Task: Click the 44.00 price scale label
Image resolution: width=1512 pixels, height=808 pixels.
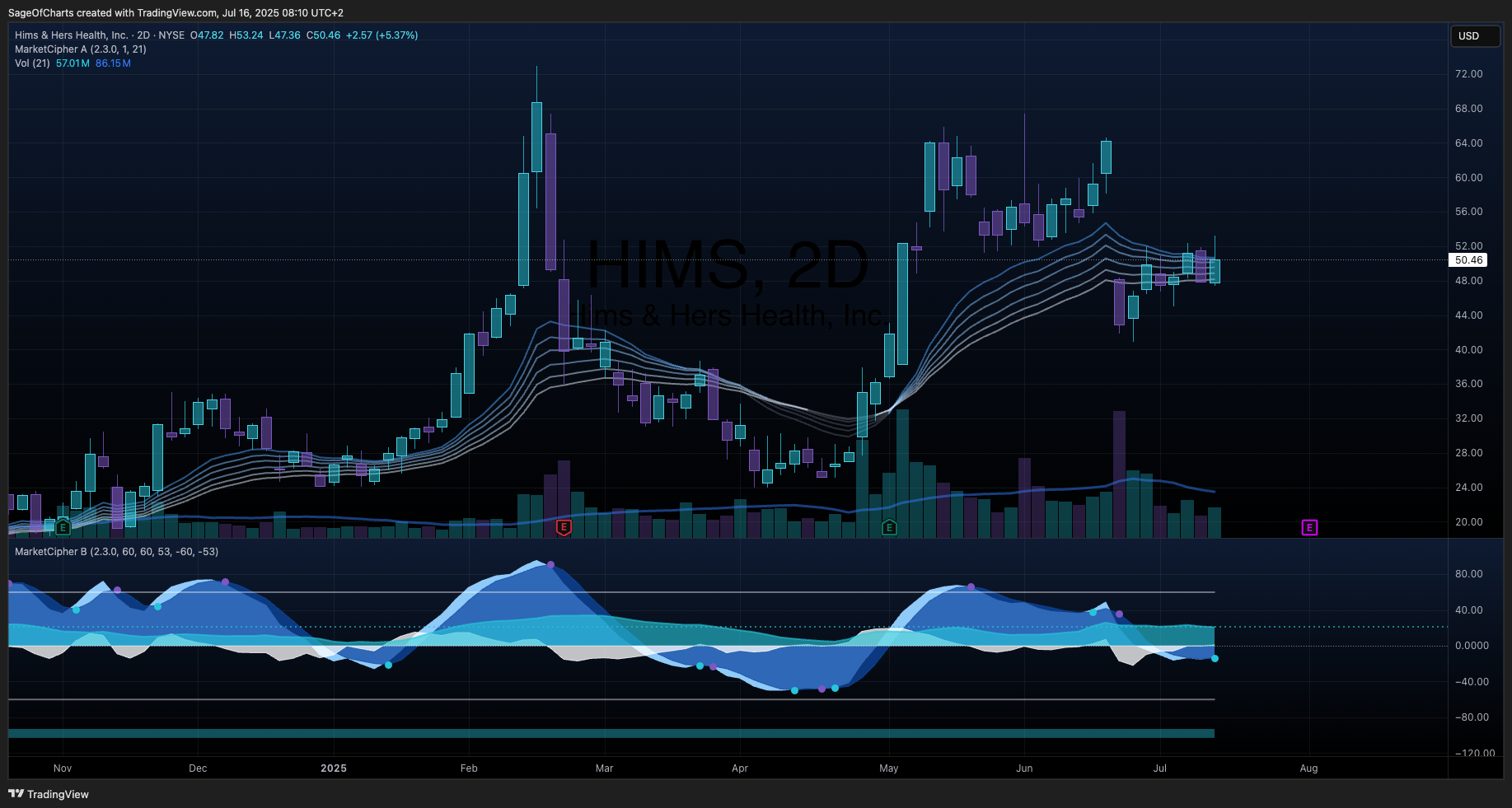Action: coord(1468,315)
